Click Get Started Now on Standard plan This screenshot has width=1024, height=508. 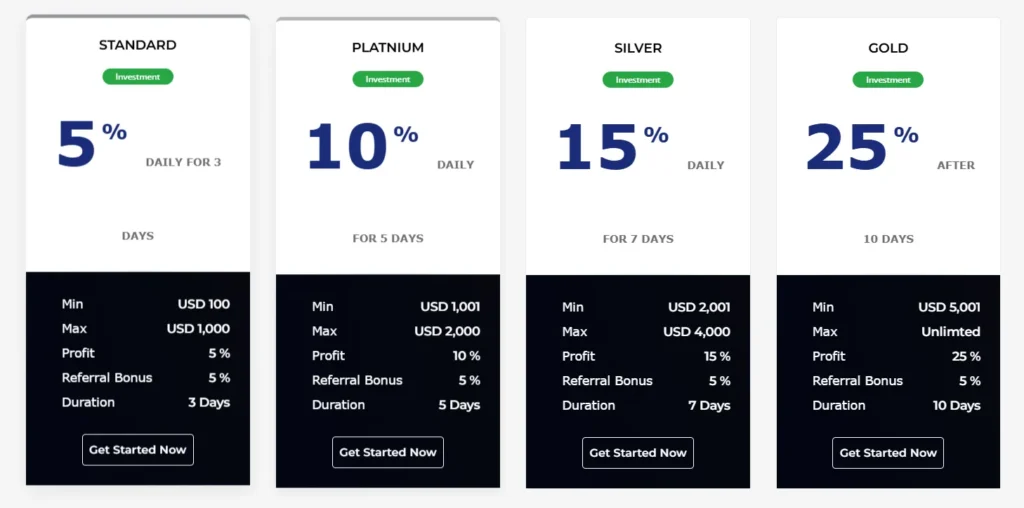tap(138, 450)
